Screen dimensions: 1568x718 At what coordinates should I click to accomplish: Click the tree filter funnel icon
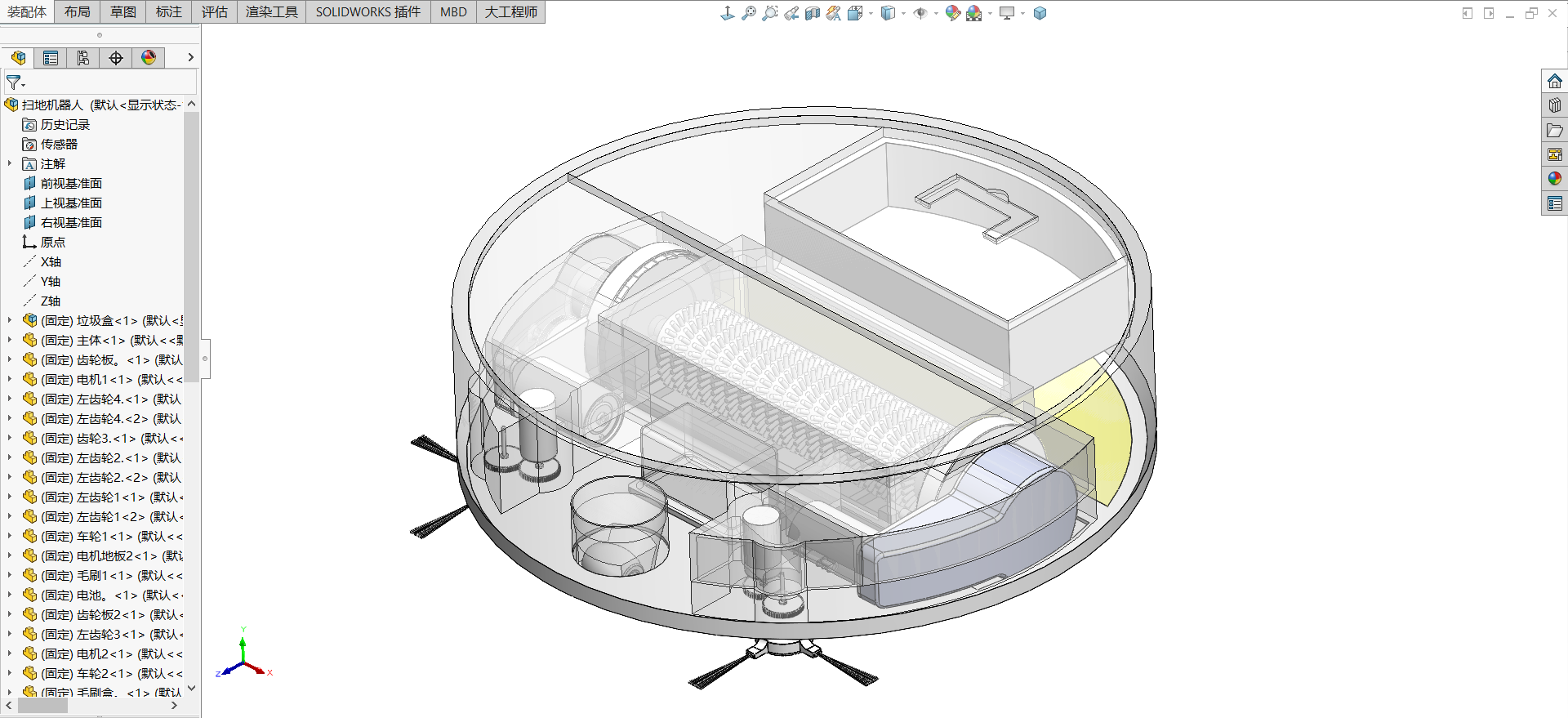15,83
